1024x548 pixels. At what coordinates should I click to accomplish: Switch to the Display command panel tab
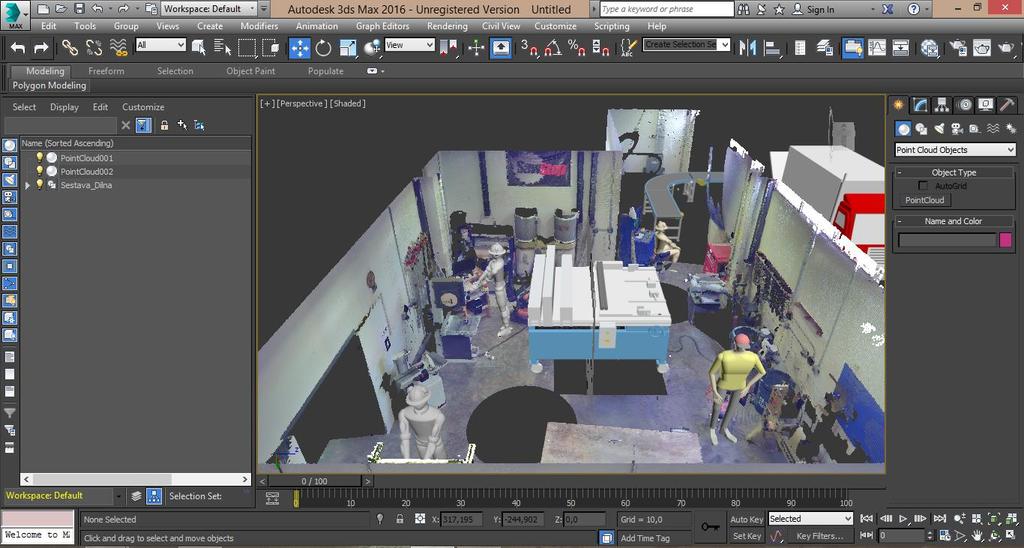point(985,105)
